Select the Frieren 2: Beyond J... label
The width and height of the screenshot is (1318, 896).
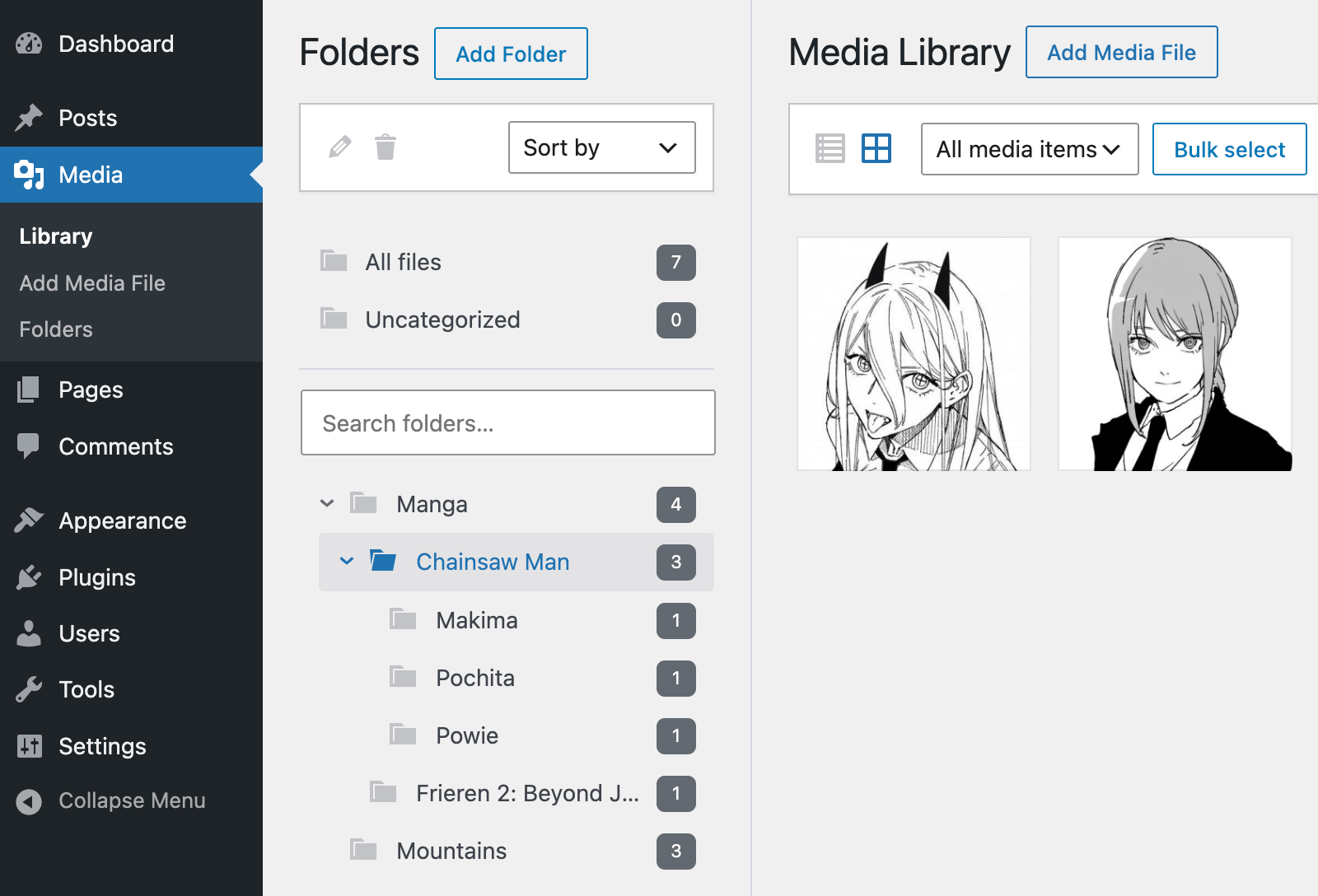coord(527,793)
